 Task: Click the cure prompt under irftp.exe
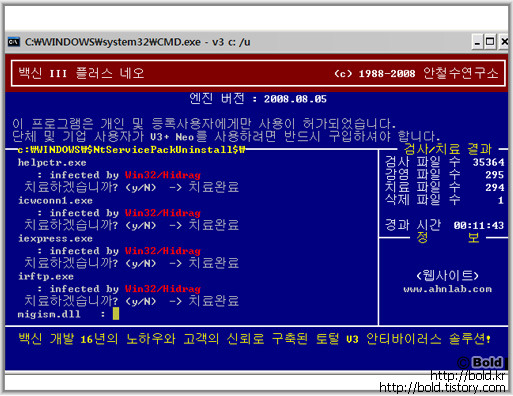click(132, 301)
